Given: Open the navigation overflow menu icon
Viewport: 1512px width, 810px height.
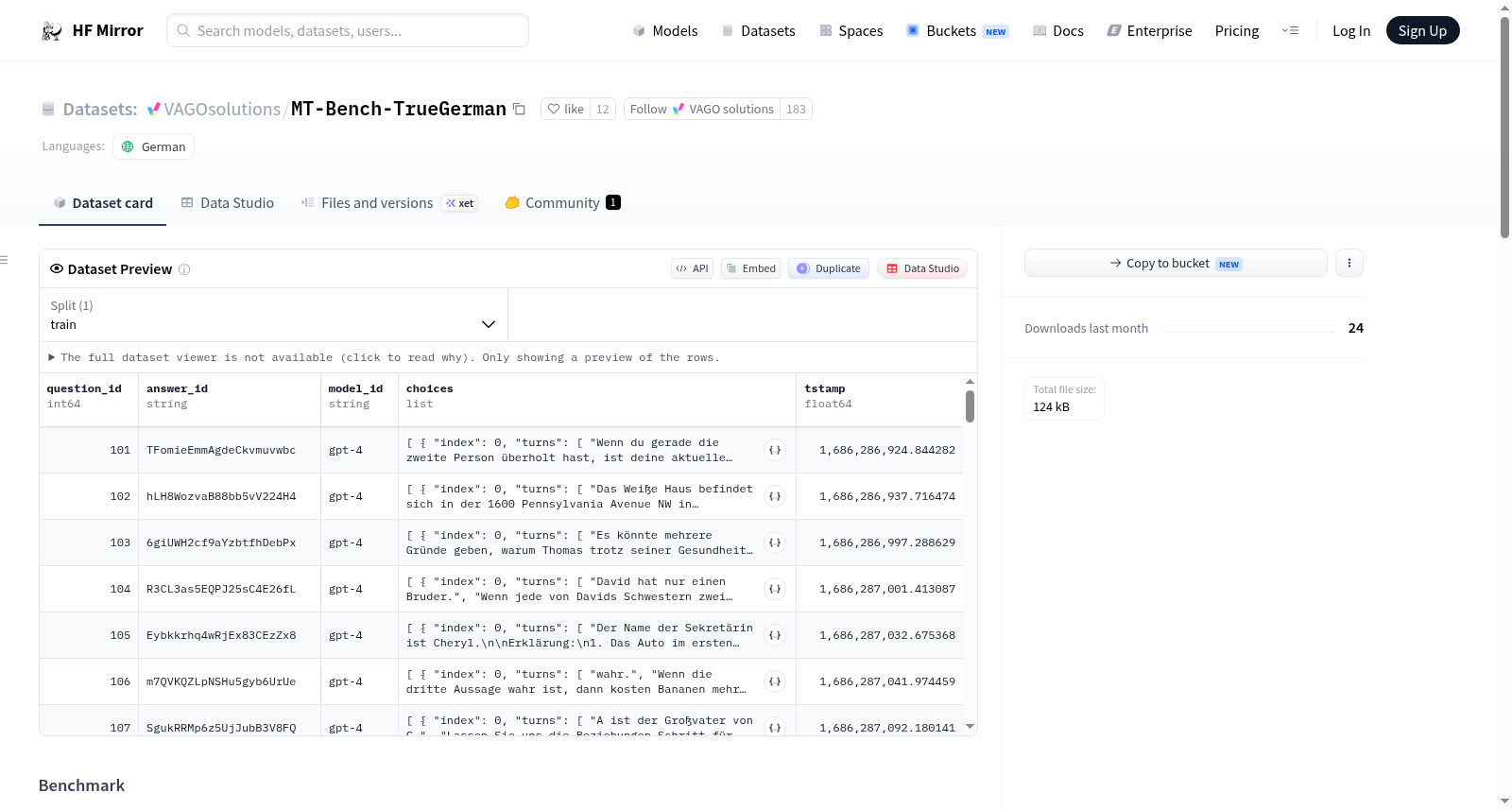Looking at the screenshot, I should tap(1290, 30).
